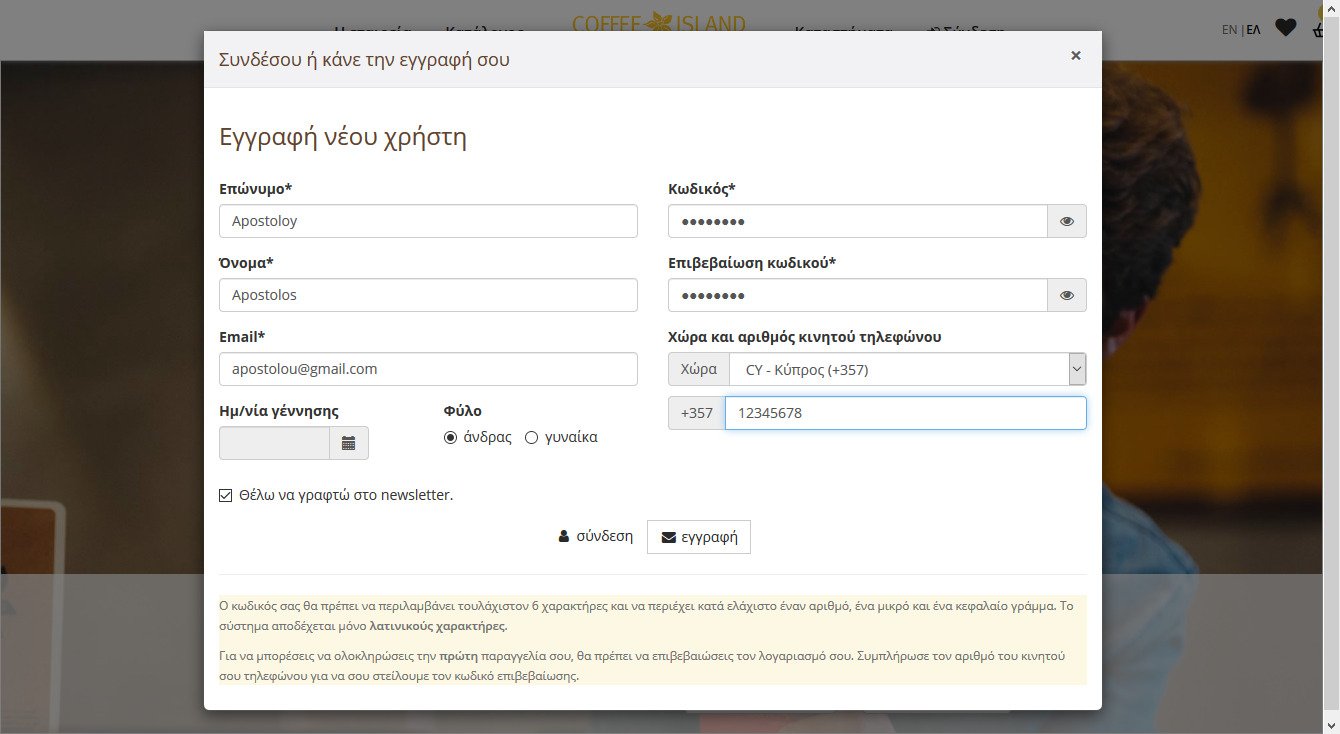Switch site language to ΕΛ
This screenshot has width=1340, height=734.
1253,29
